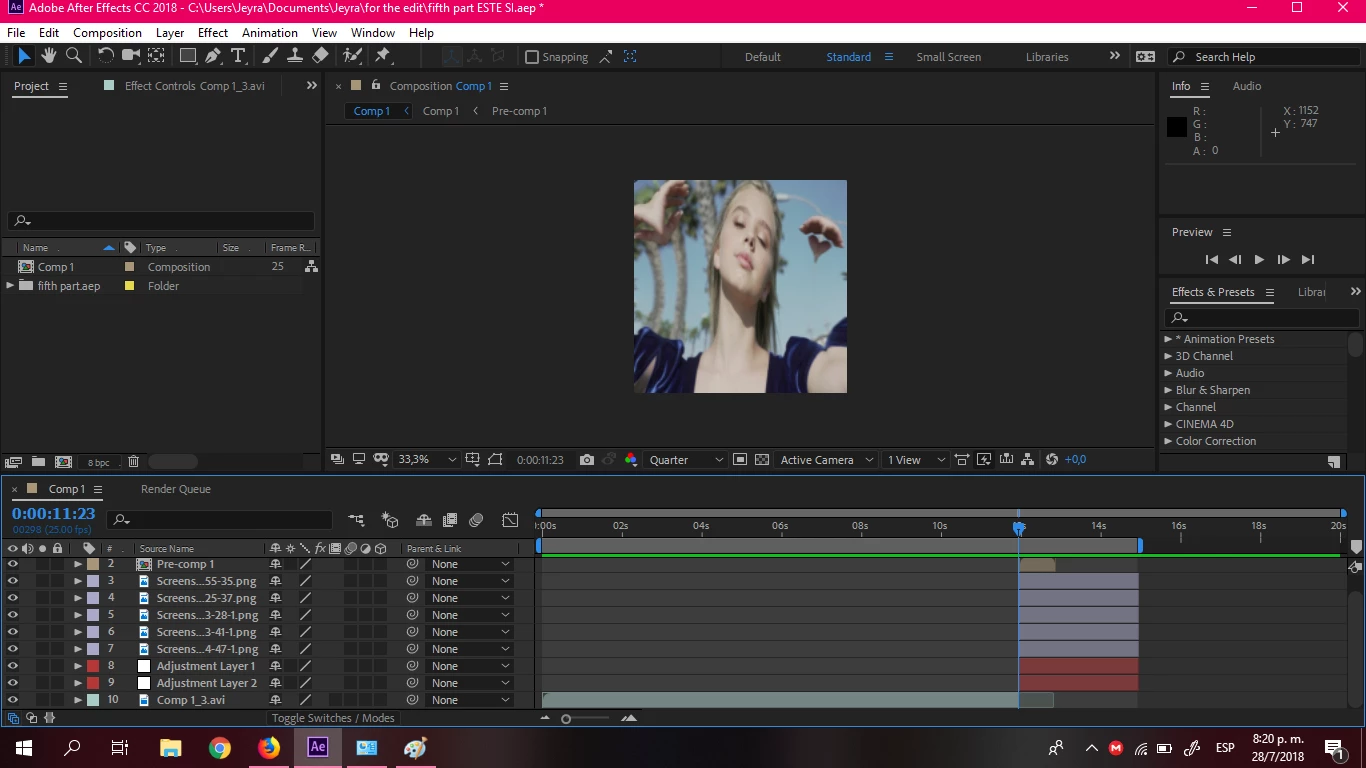1366x768 pixels.
Task: Play the preview
Action: tap(1259, 260)
